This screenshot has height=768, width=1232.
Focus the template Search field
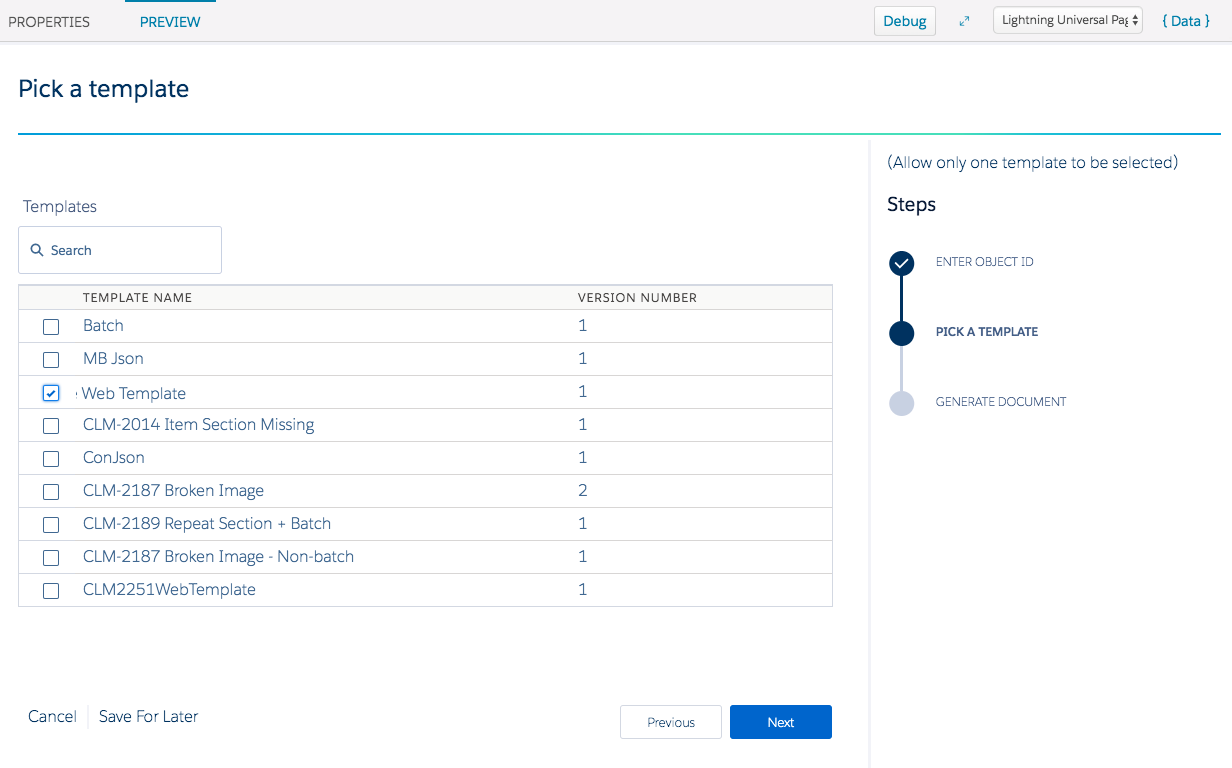point(130,250)
